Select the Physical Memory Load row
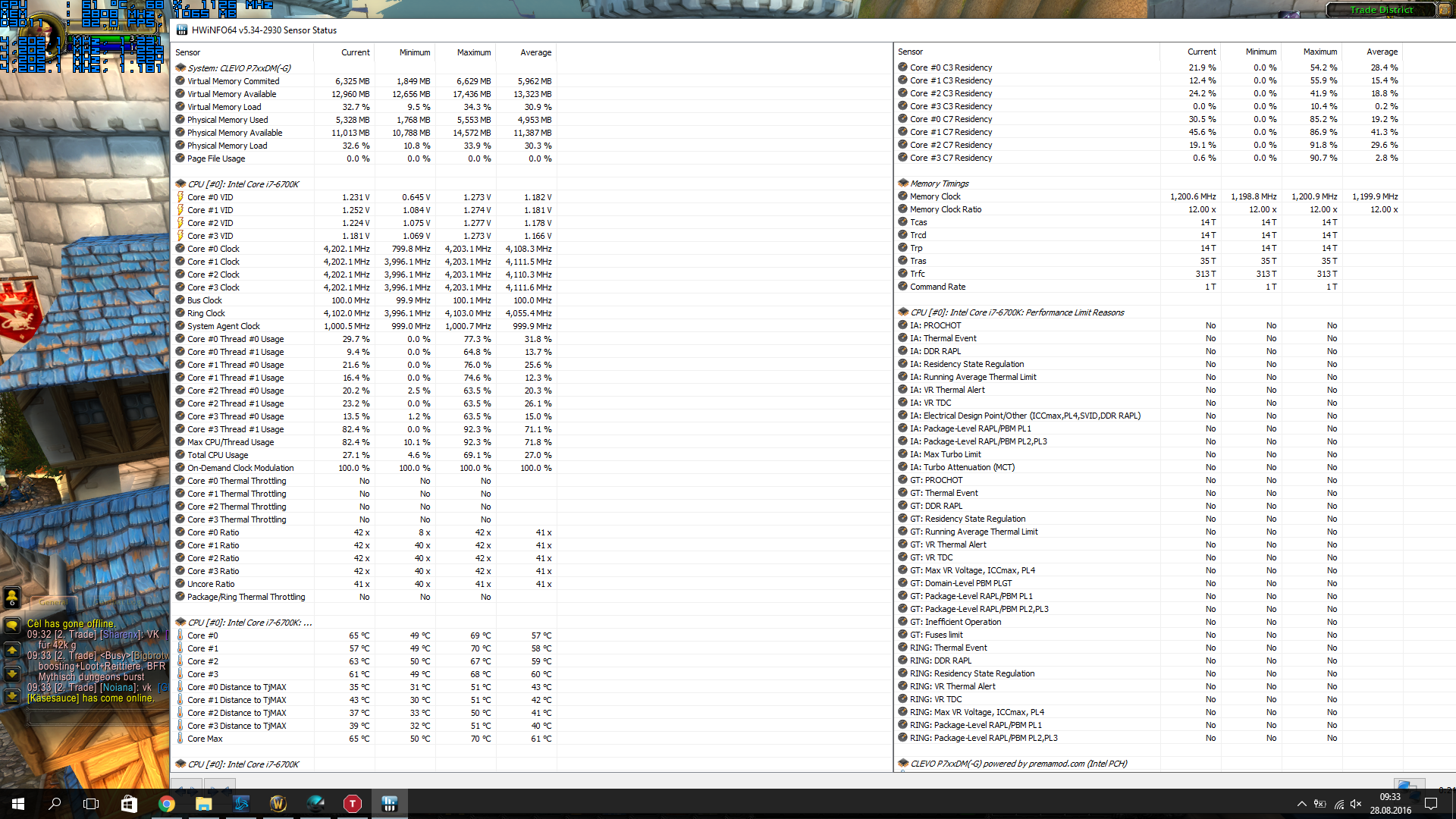This screenshot has width=1456, height=819. coord(364,146)
